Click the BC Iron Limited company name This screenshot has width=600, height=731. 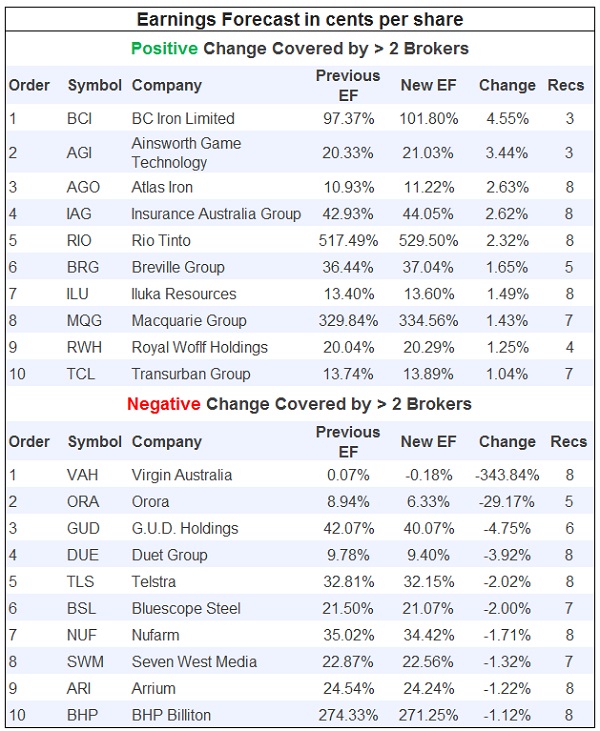(x=183, y=119)
